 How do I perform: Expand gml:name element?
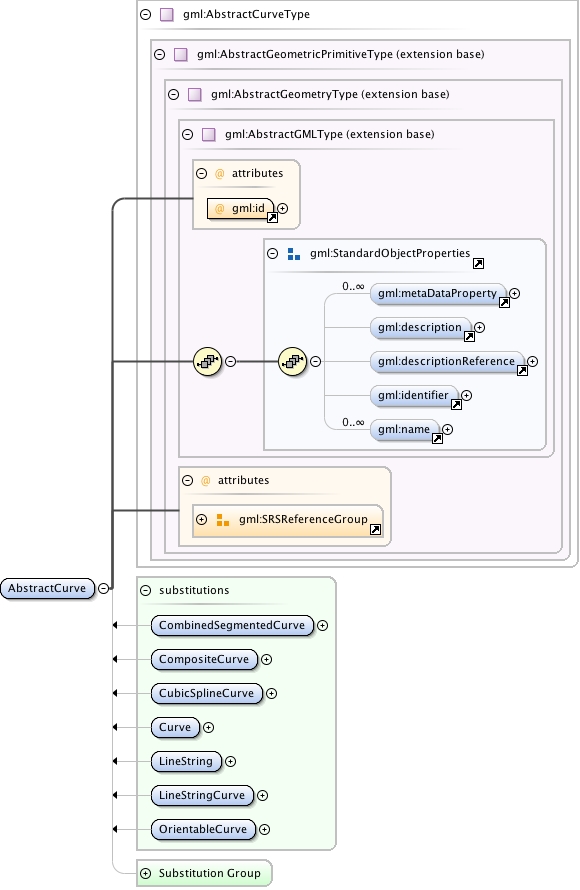tap(448, 430)
